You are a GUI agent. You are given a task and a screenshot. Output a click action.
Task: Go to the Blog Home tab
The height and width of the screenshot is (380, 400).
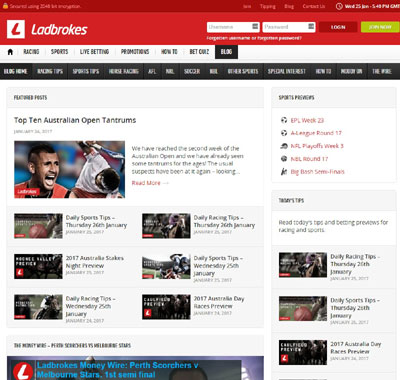[16, 71]
